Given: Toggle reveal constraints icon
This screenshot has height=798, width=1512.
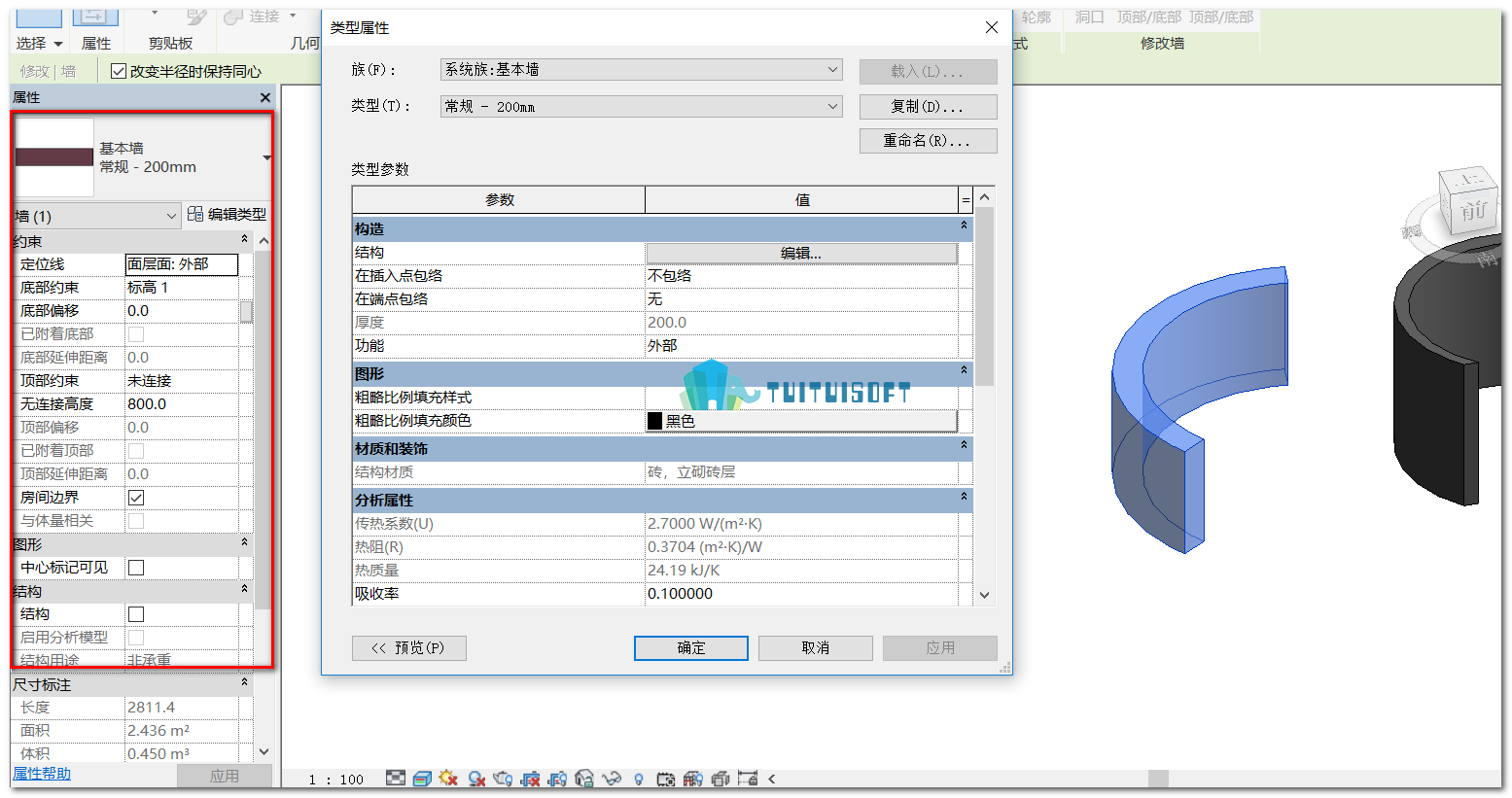Looking at the screenshot, I should click(748, 779).
